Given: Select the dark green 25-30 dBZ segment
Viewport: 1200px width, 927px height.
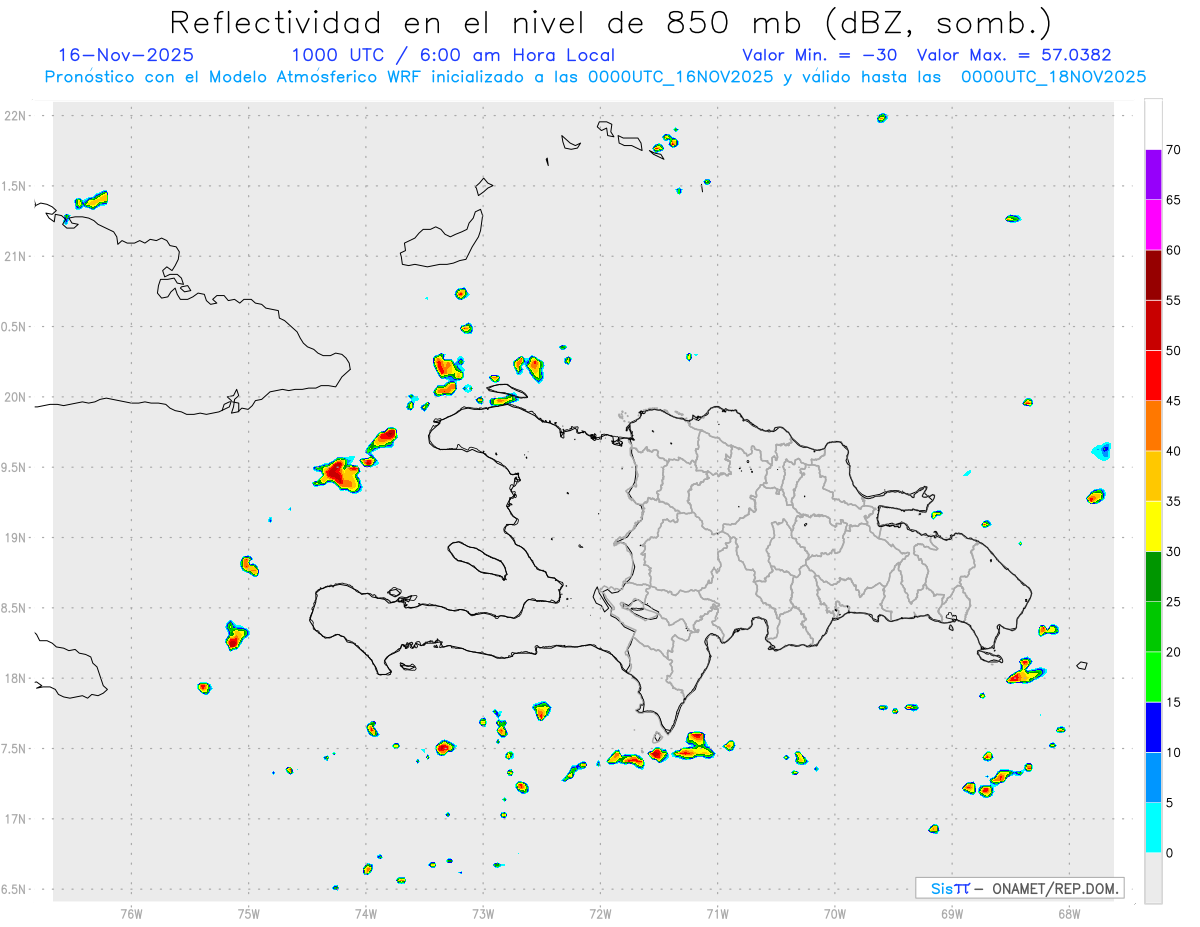Looking at the screenshot, I should coord(1153,577).
